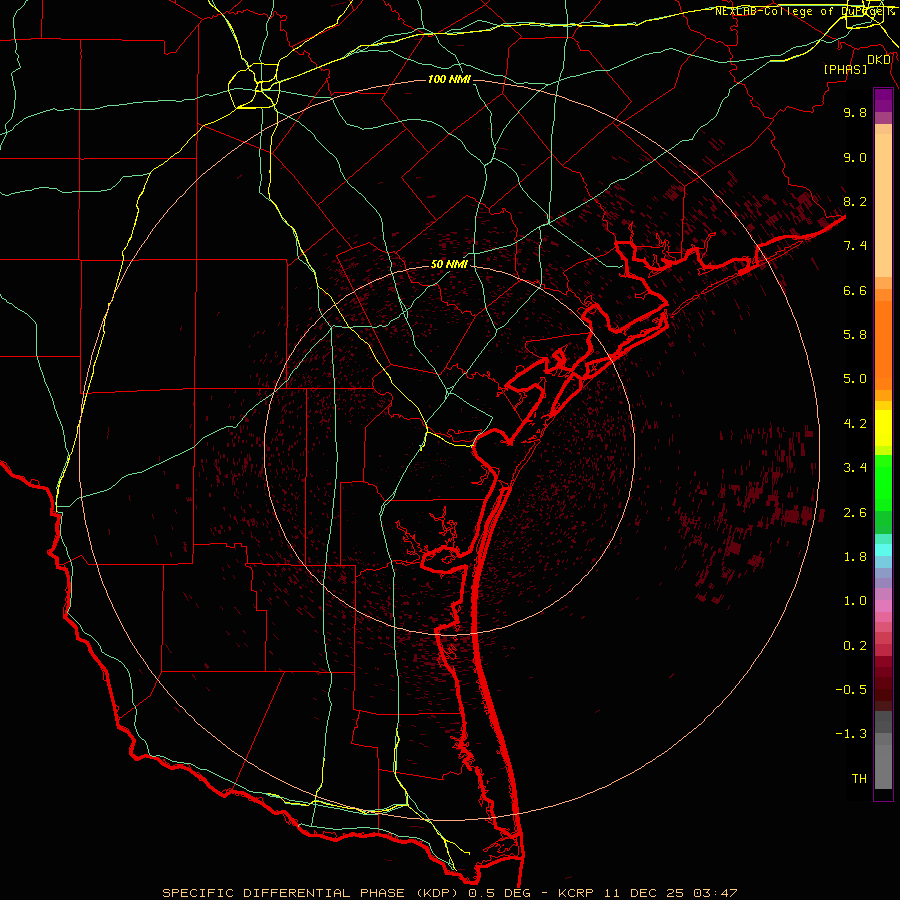Click the 0.2 scale value label
Screen dimensions: 900x900
(x=855, y=646)
